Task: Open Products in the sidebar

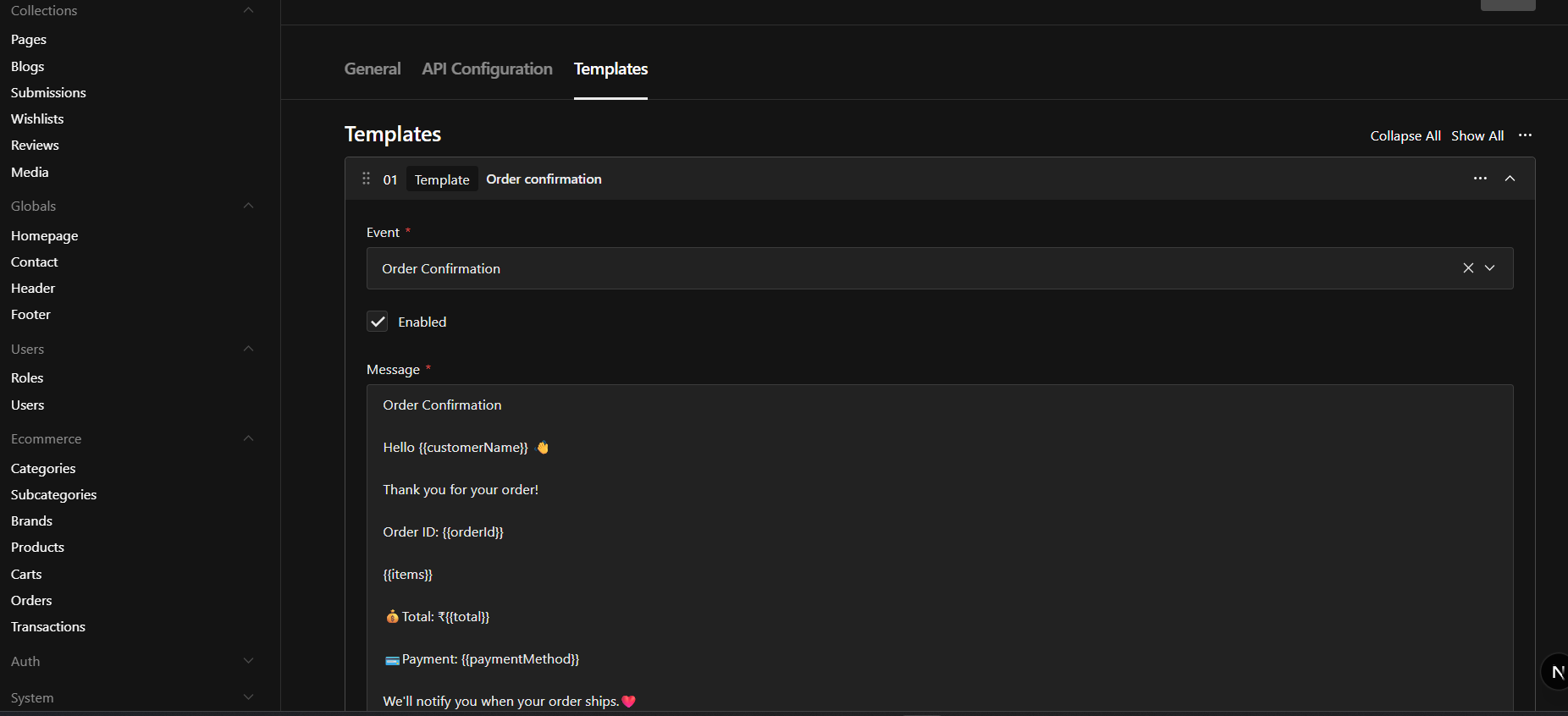Action: point(37,547)
